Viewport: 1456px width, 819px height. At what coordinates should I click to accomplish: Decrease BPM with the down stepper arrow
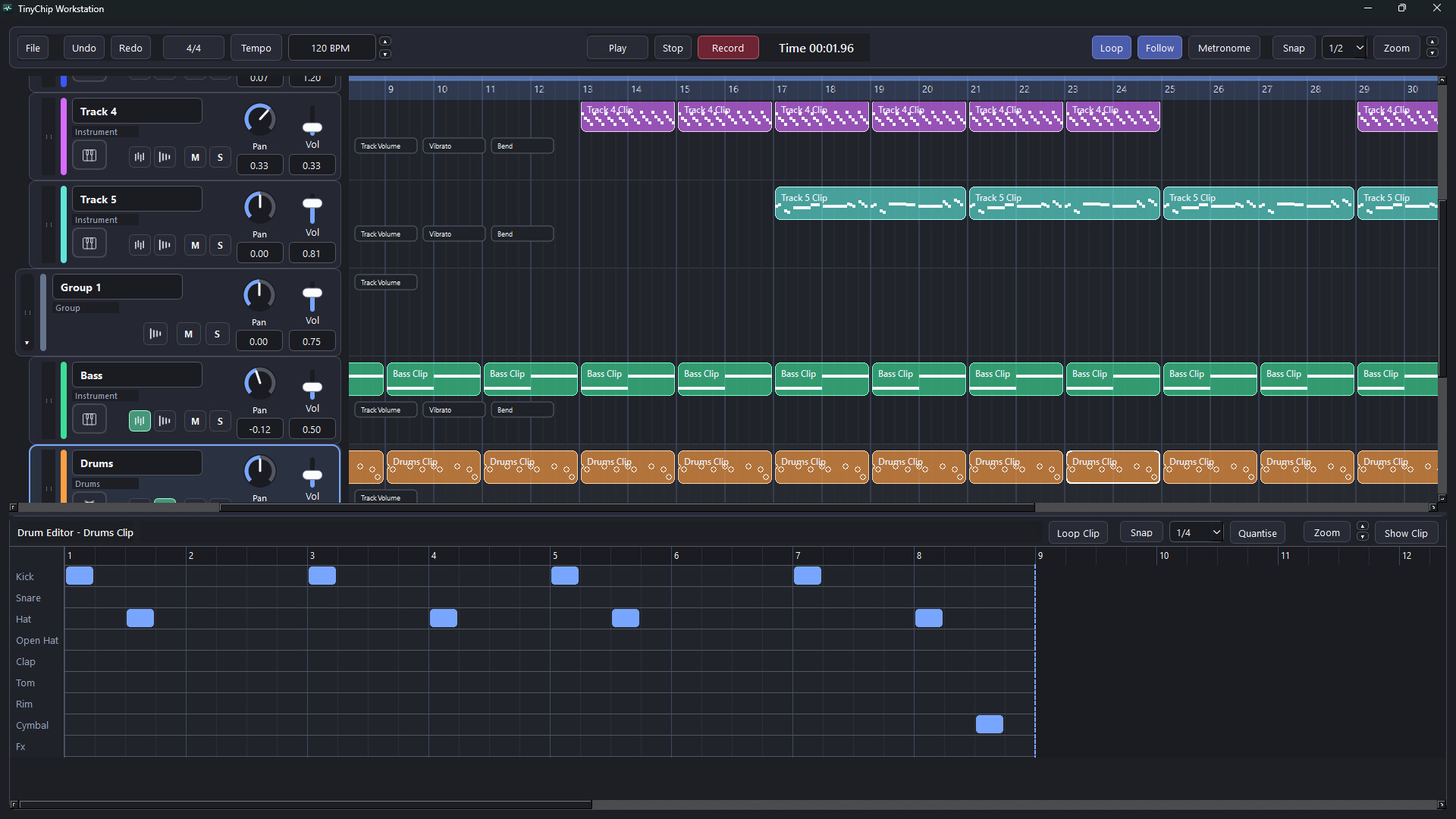pyautogui.click(x=385, y=54)
